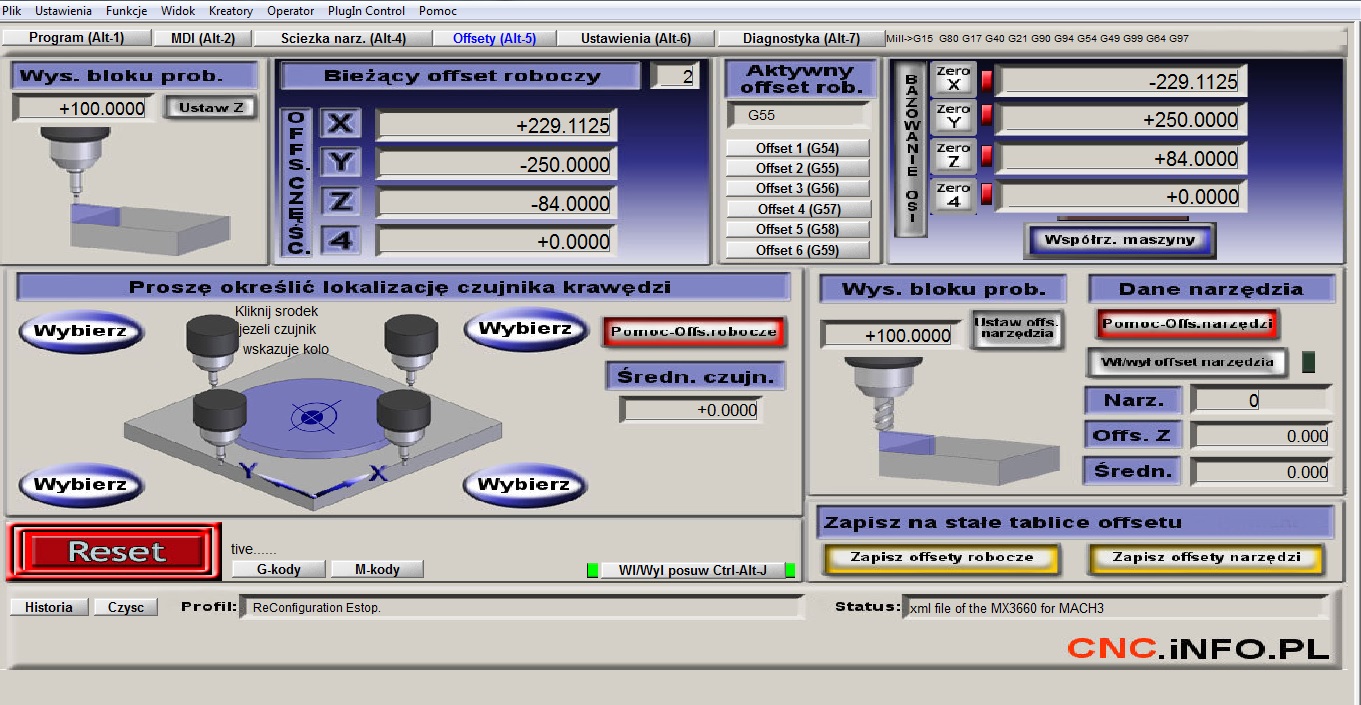Open the PlugIn Control menu
Image resolution: width=1361 pixels, height=705 pixels.
coord(367,11)
